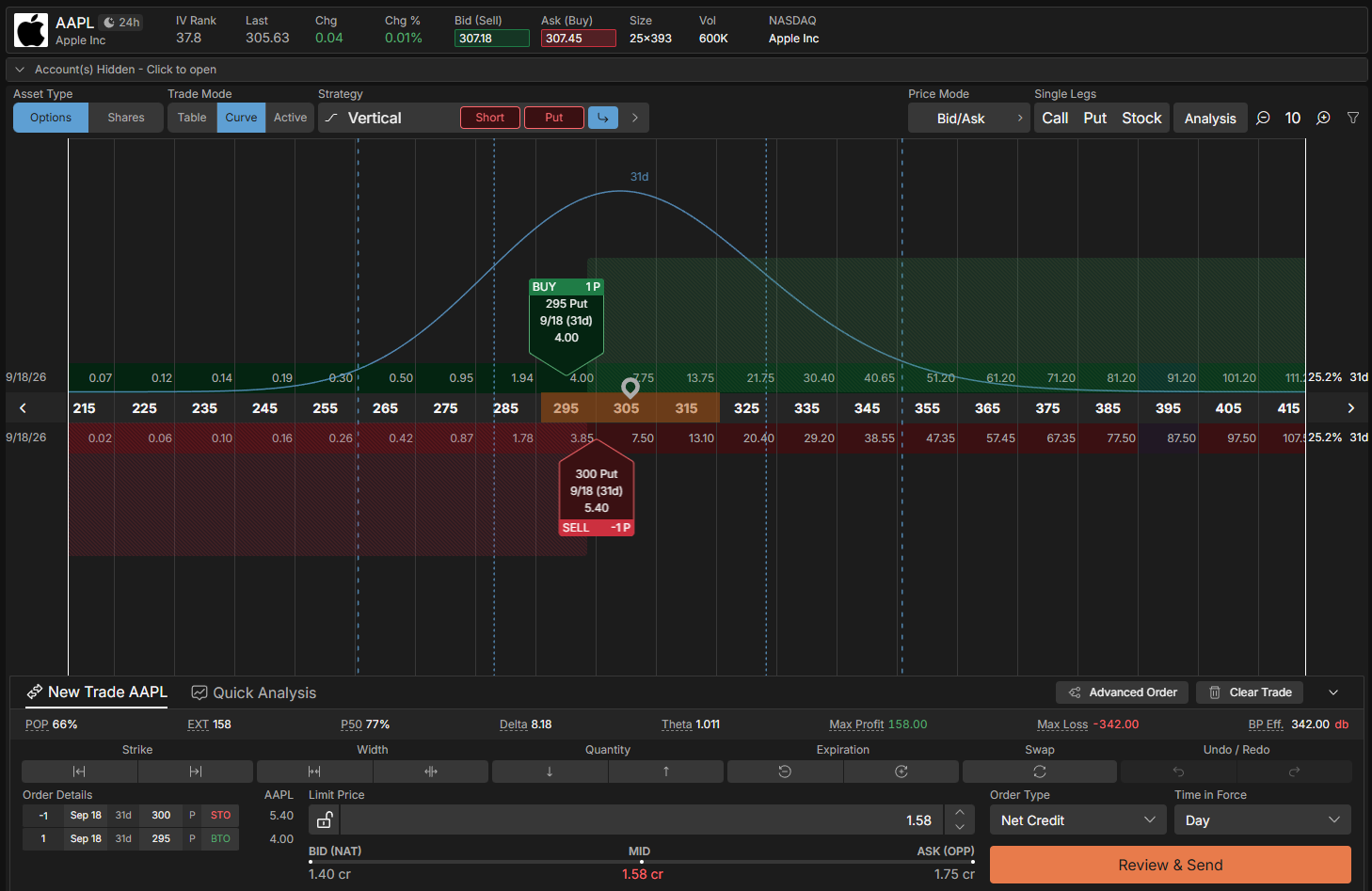This screenshot has width=1372, height=891.
Task: Decrease quantity with the down arrow
Action: tap(550, 772)
